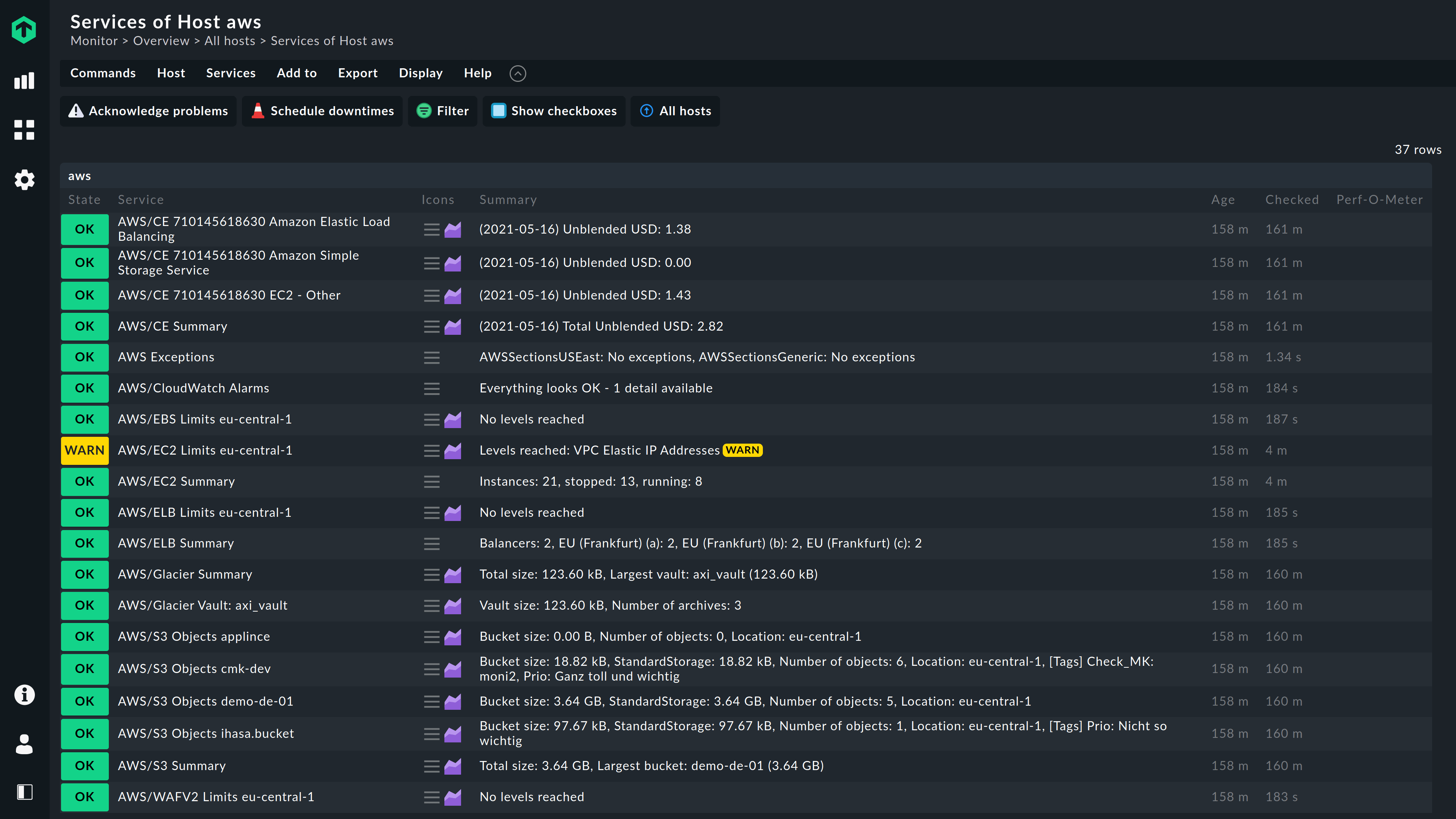Open graph icon for AWS/EC2 Limits eu-central-1
Viewport: 1456px width, 819px height.
pyautogui.click(x=453, y=450)
